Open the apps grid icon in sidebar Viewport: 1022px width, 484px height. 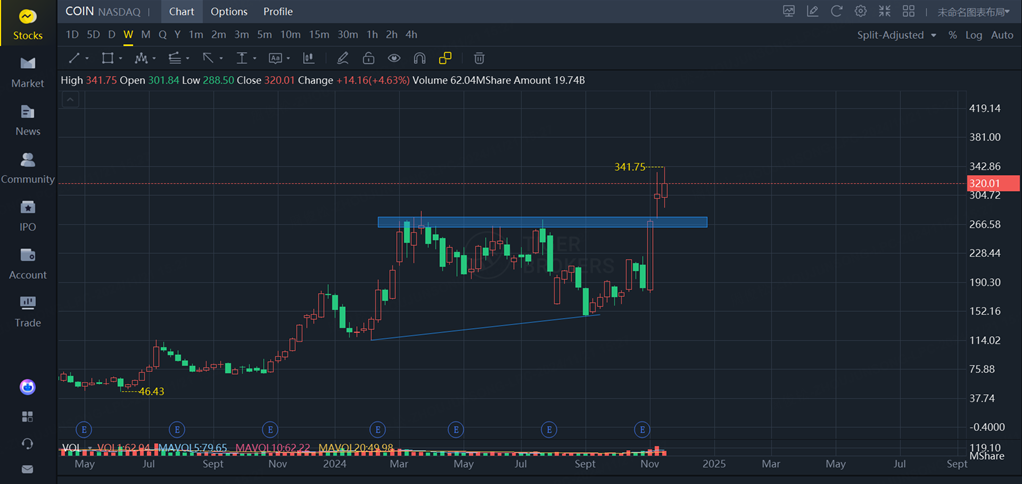(x=27, y=416)
